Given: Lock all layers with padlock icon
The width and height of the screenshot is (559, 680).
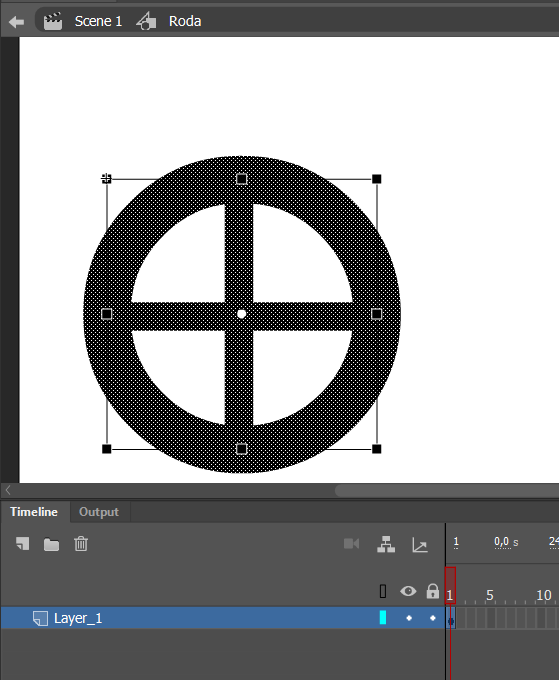Looking at the screenshot, I should pyautogui.click(x=432, y=591).
